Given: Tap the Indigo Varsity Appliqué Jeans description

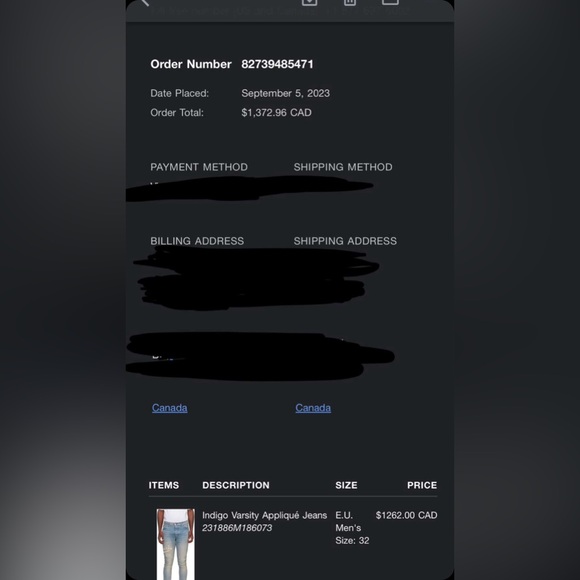Looking at the screenshot, I should 264,515.
